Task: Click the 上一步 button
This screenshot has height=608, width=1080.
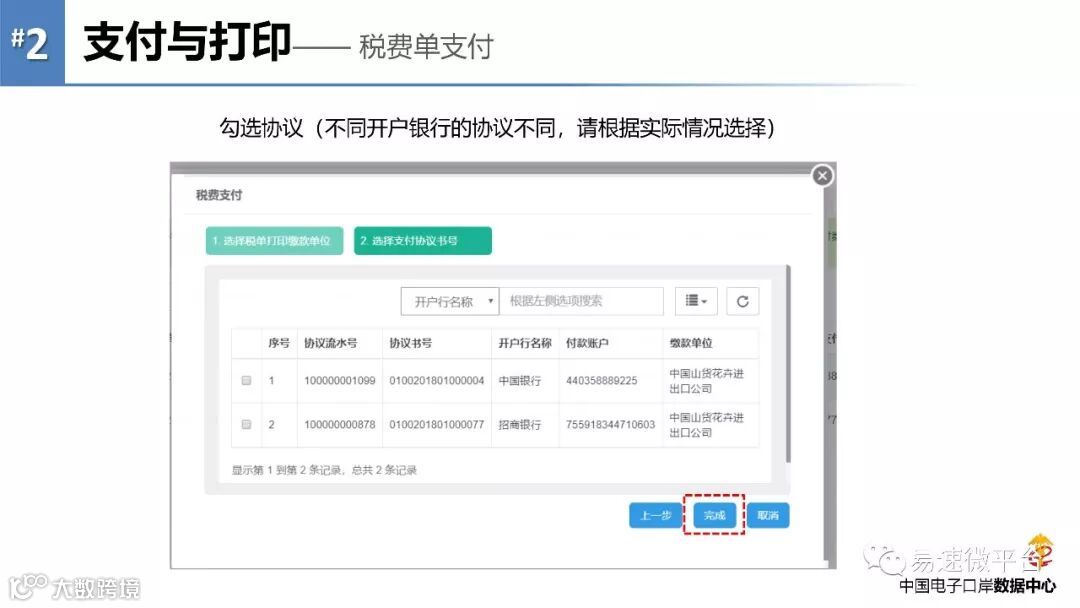Action: click(x=655, y=515)
